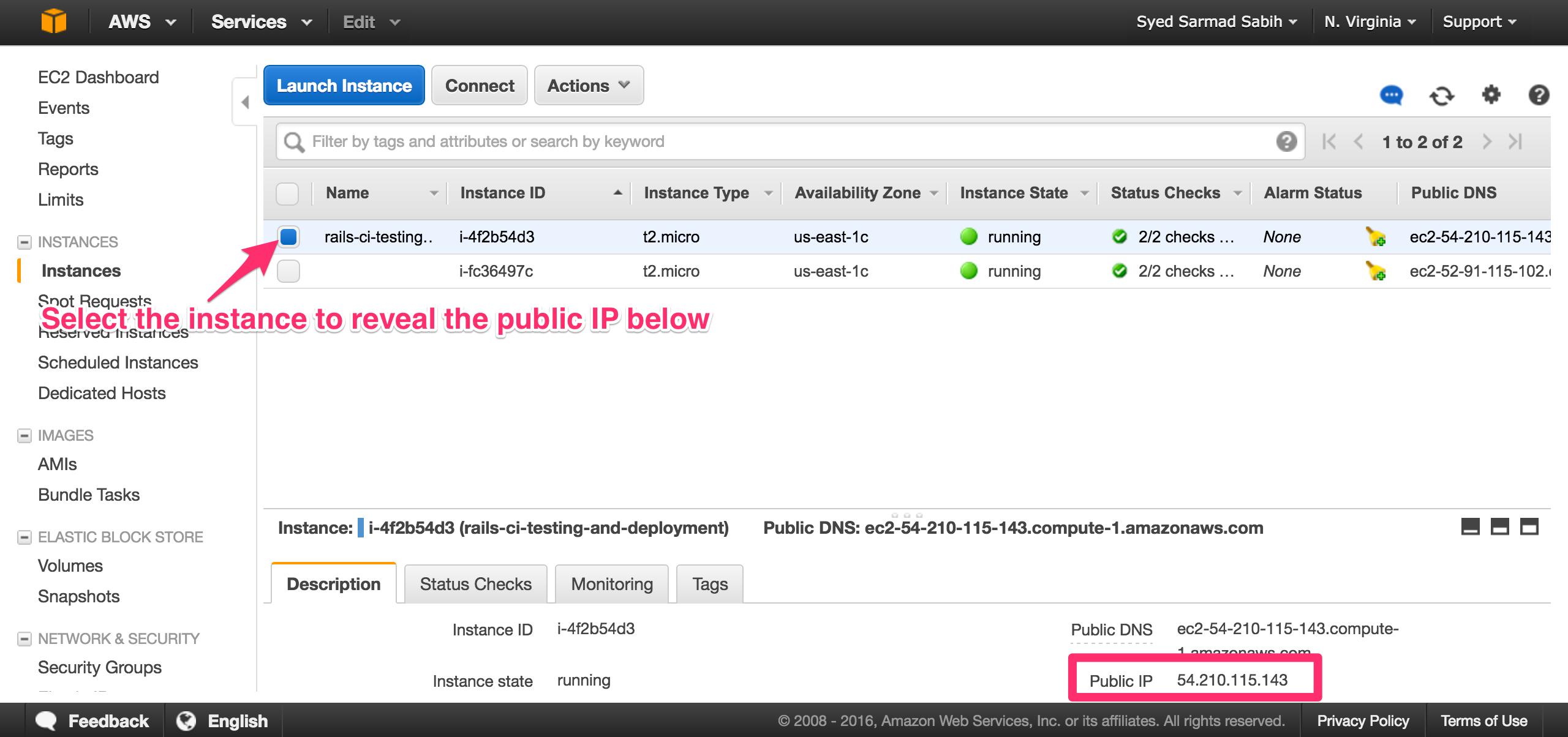1568x737 pixels.
Task: Open Snapshots in the sidebar
Action: [78, 596]
